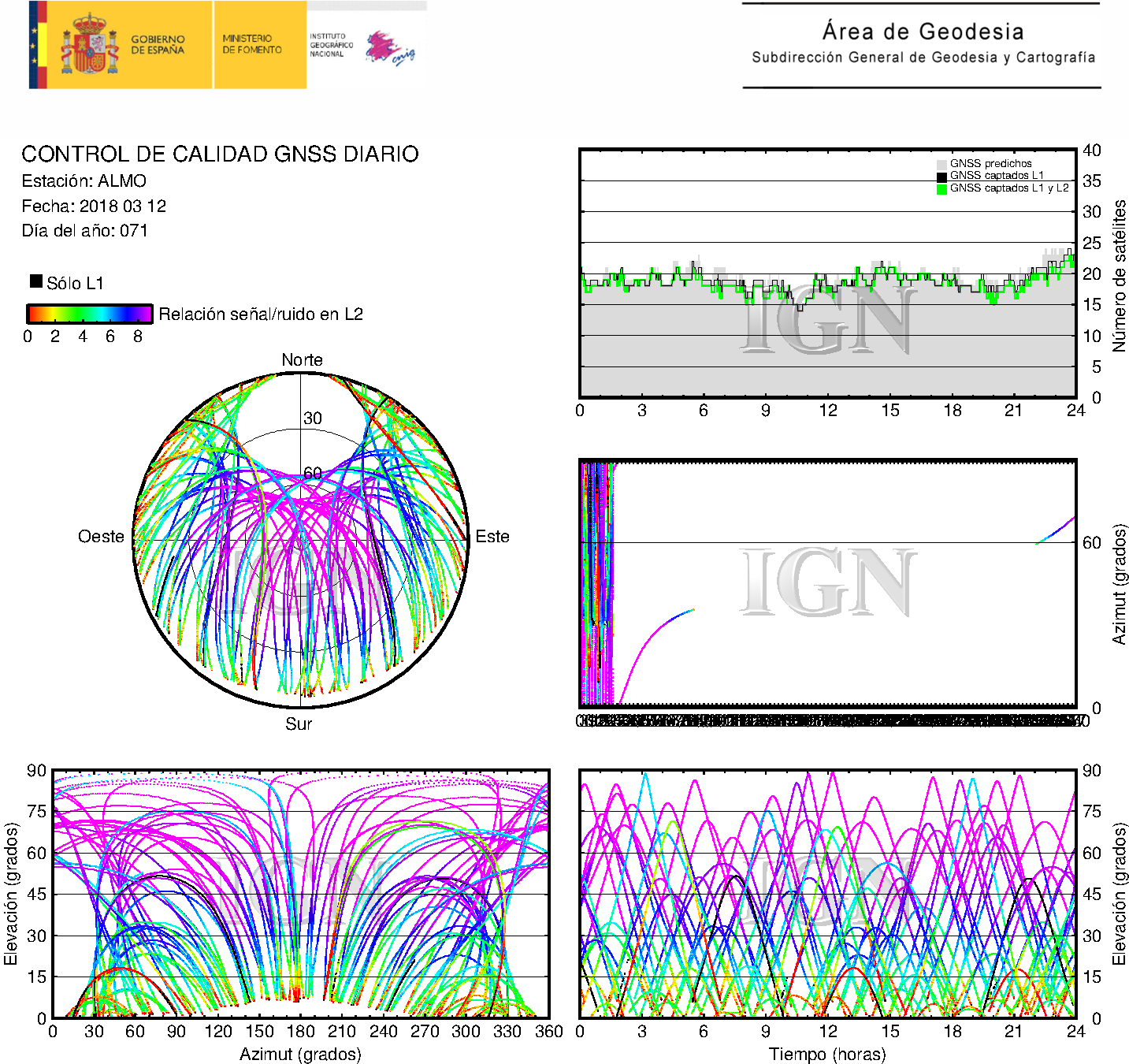Click the IGN watermark in the satellite count chart
This screenshot has width=1129, height=1064.
827,319
